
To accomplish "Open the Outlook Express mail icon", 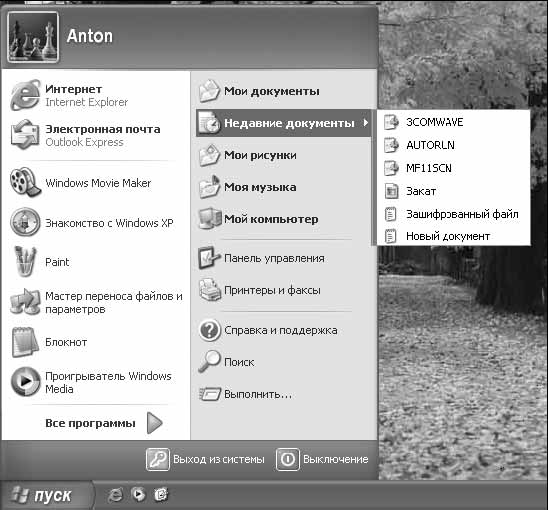I will [x=25, y=135].
